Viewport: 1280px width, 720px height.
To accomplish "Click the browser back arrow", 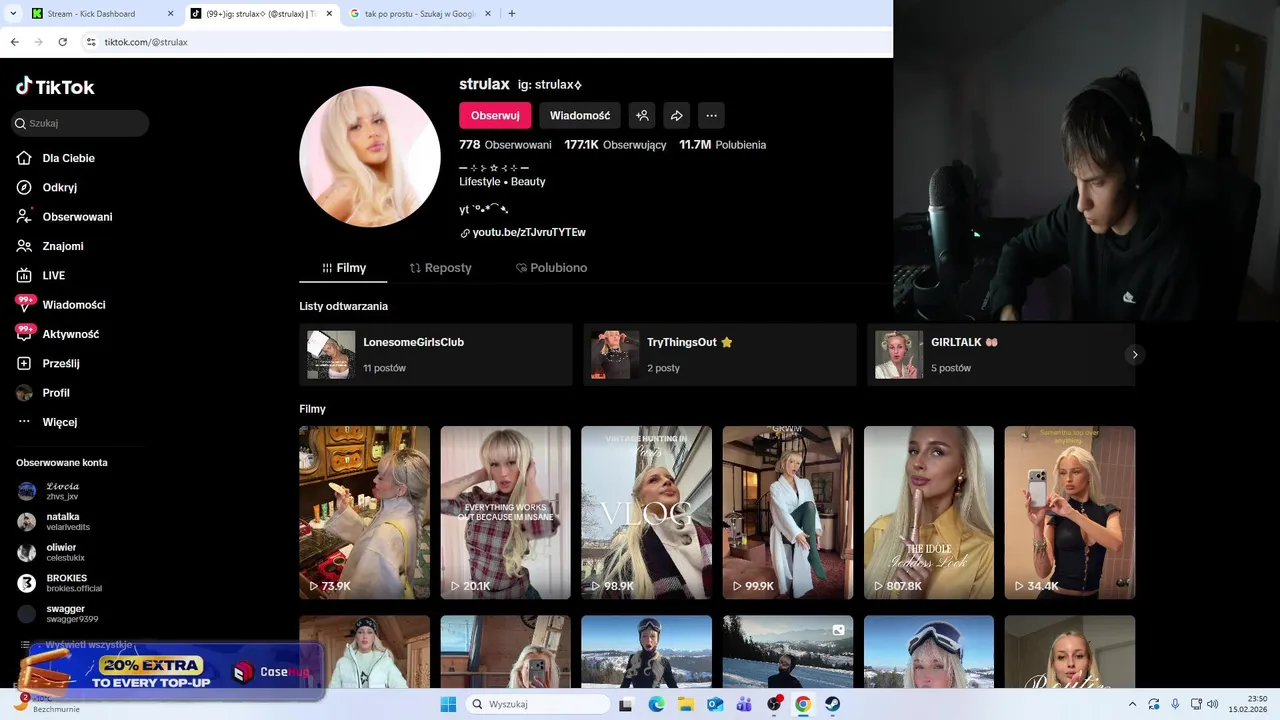I will pos(14,42).
